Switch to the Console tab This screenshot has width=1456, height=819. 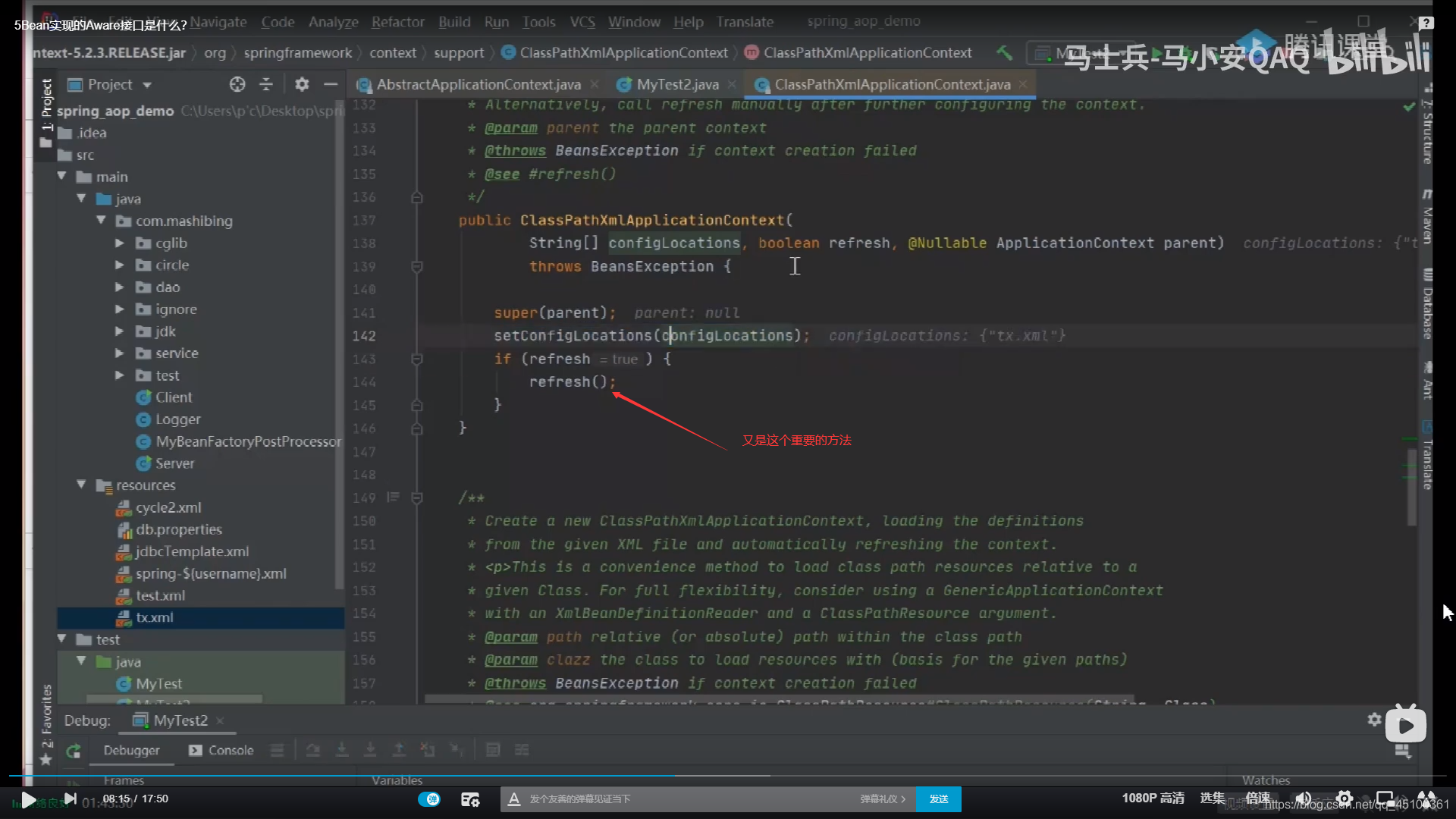221,750
